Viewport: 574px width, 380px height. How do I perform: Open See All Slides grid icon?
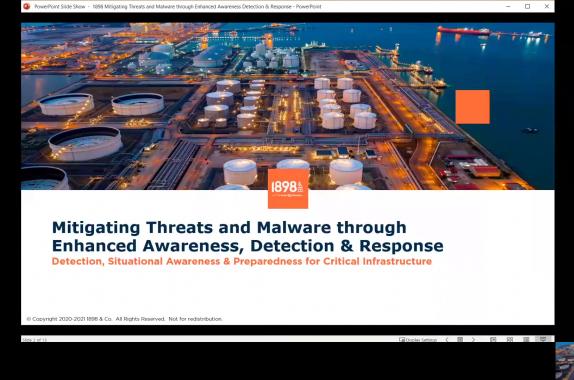pos(460,340)
